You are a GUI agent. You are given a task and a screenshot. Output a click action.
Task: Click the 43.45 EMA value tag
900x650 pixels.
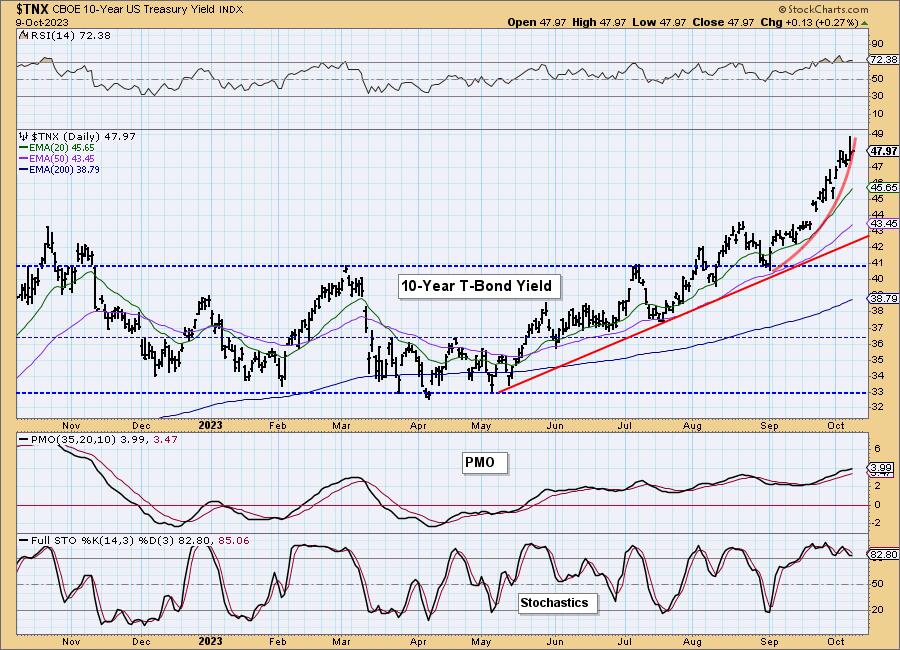883,223
